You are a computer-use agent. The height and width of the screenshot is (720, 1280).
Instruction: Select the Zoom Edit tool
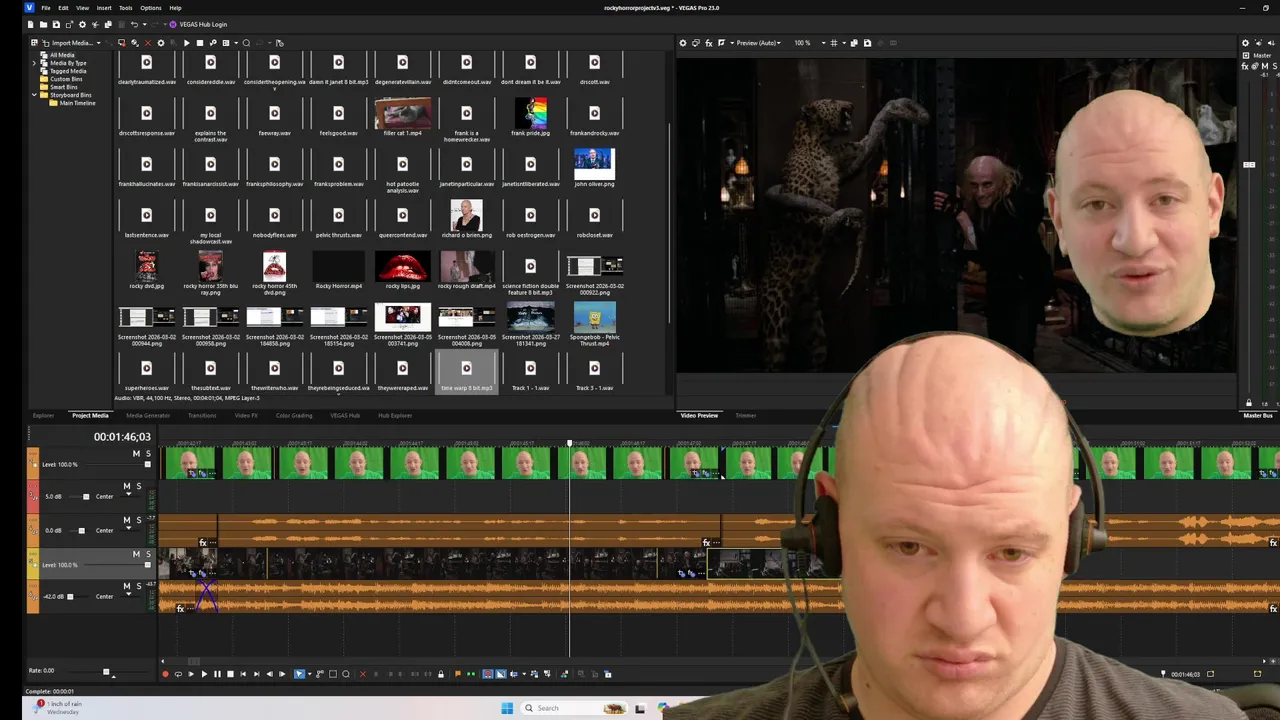pos(346,674)
